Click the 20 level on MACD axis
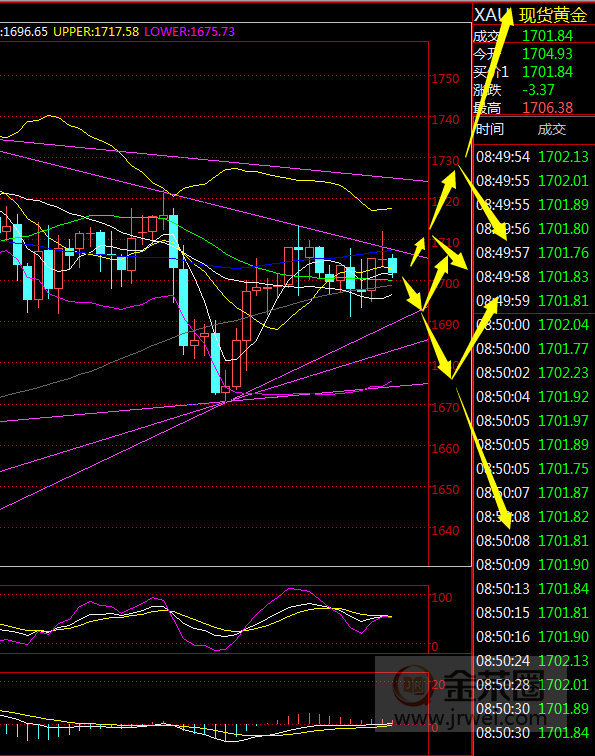595x756 pixels. 438,685
